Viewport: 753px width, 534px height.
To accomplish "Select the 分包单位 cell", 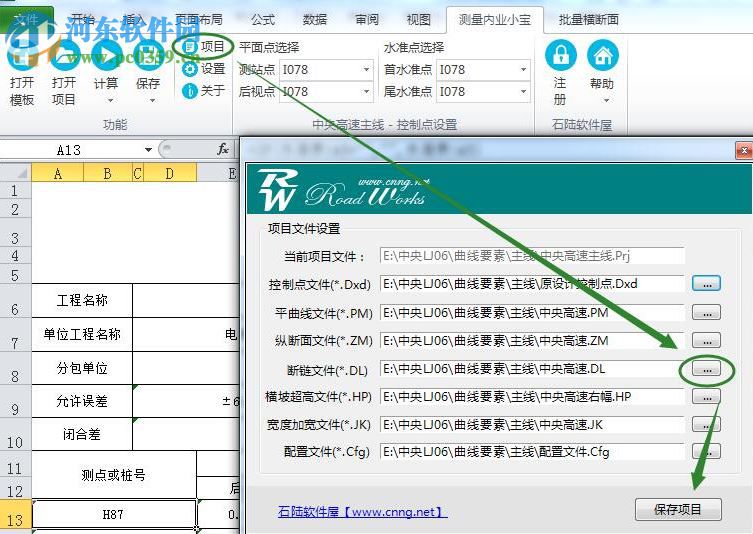I will click(82, 368).
